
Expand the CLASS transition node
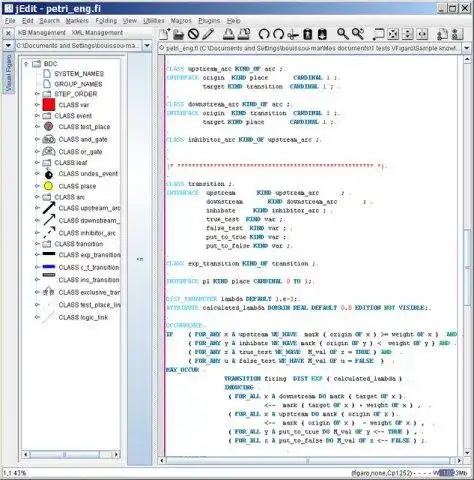coord(37,244)
